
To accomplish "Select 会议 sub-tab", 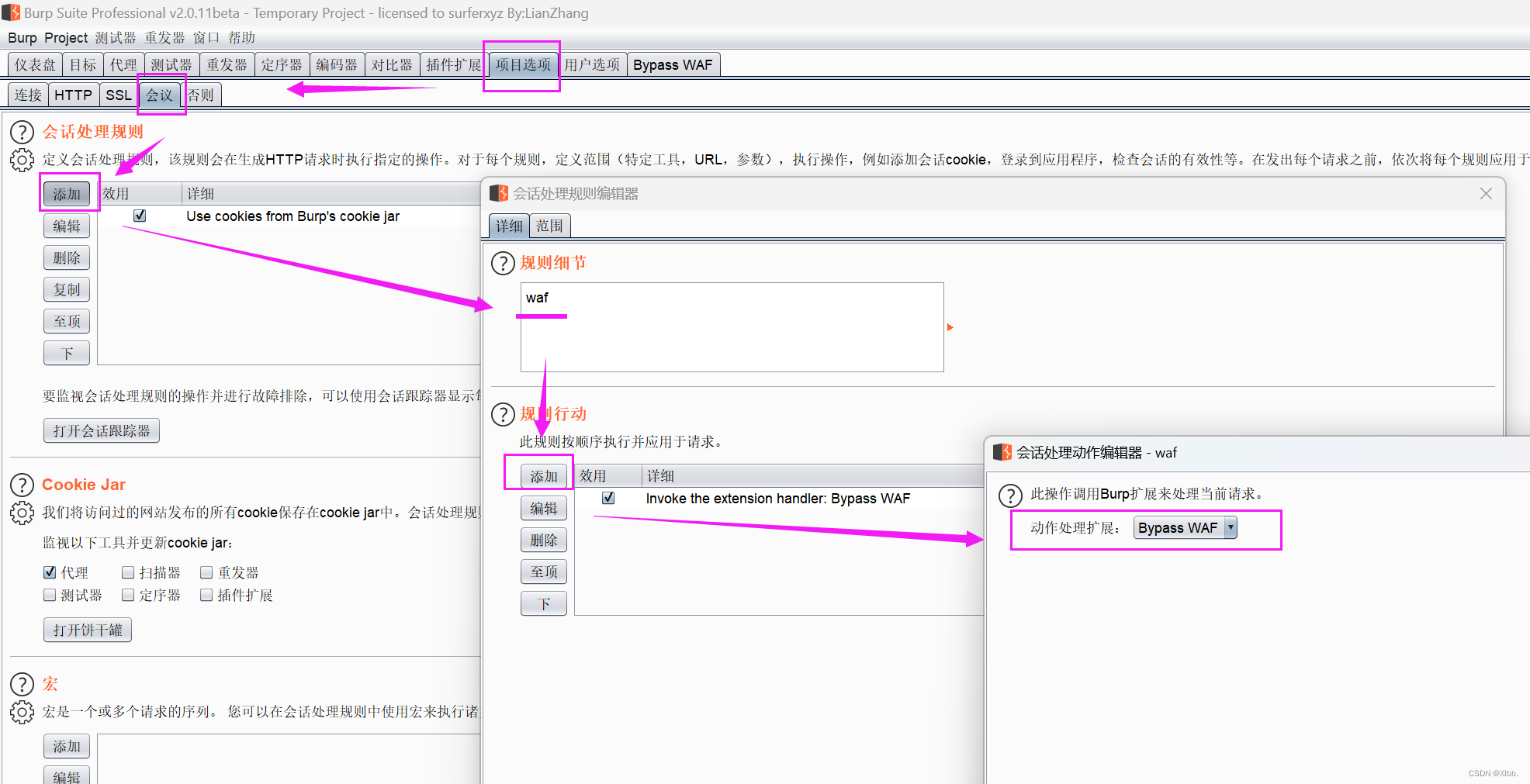I will coord(160,95).
